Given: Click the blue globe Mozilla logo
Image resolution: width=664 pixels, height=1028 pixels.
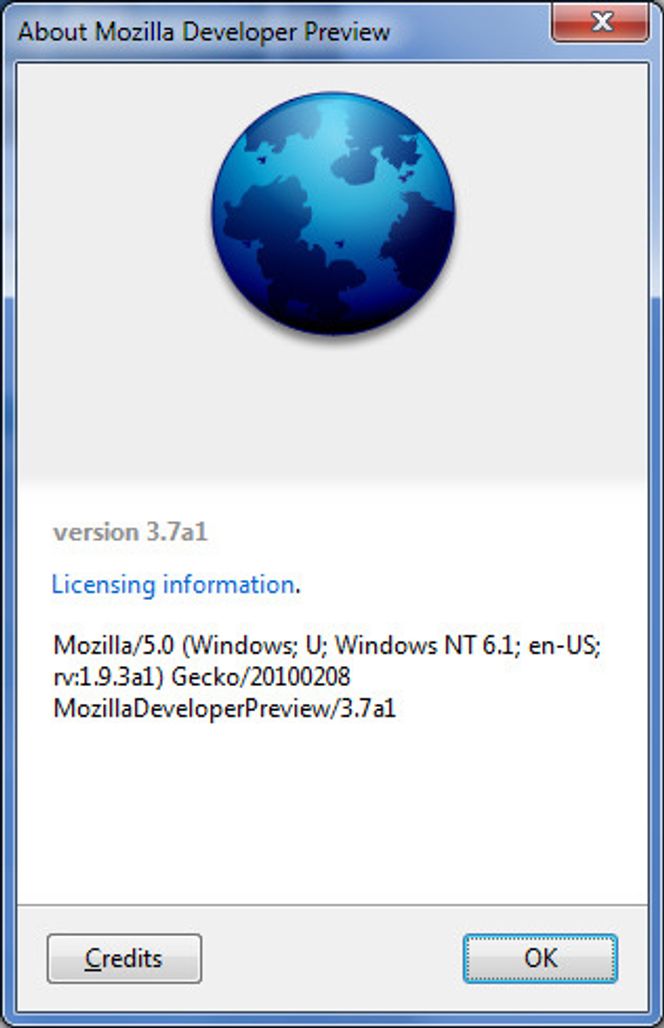Looking at the screenshot, I should pos(333,213).
